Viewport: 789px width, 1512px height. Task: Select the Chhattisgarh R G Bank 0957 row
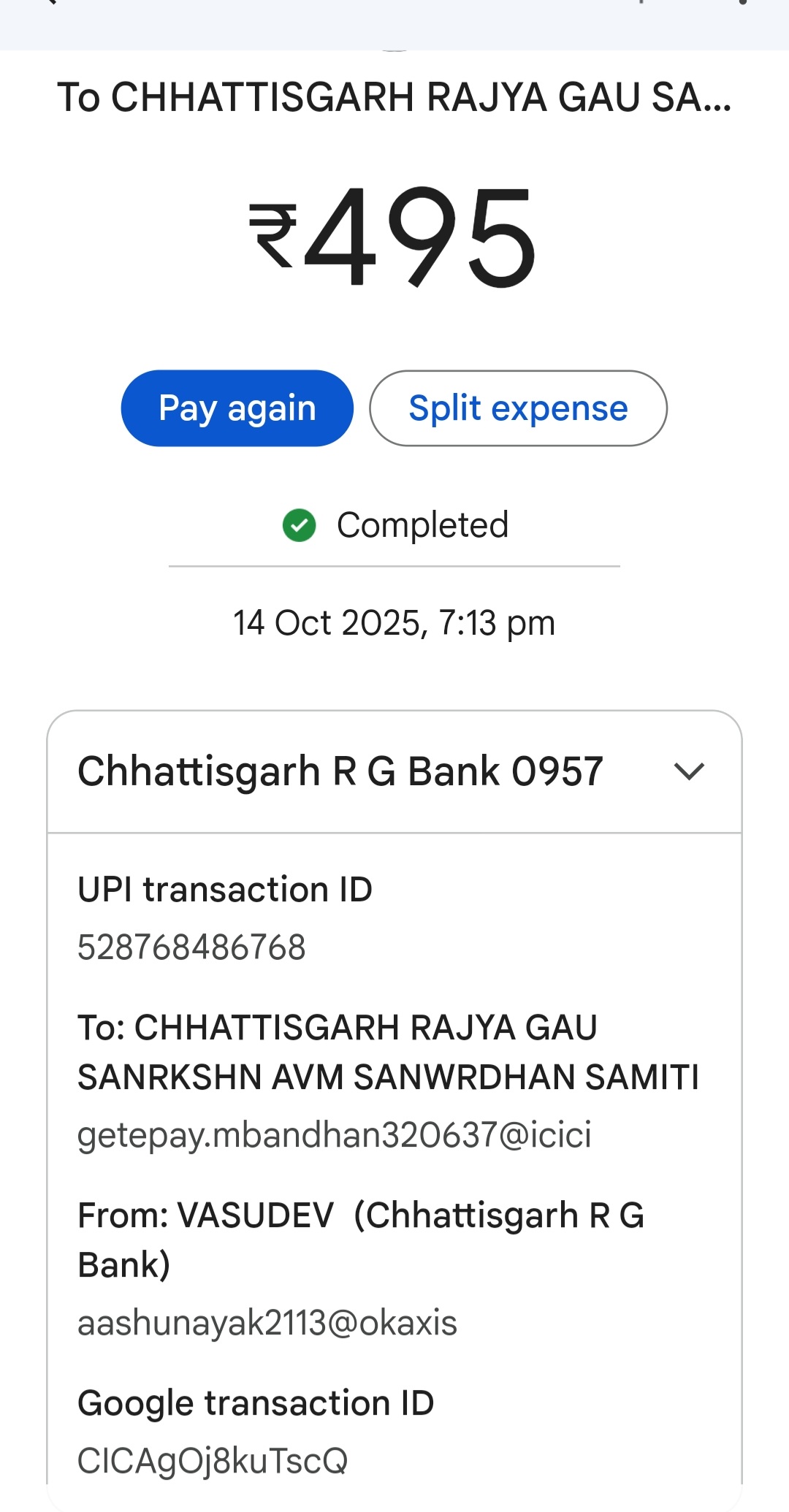click(x=340, y=771)
